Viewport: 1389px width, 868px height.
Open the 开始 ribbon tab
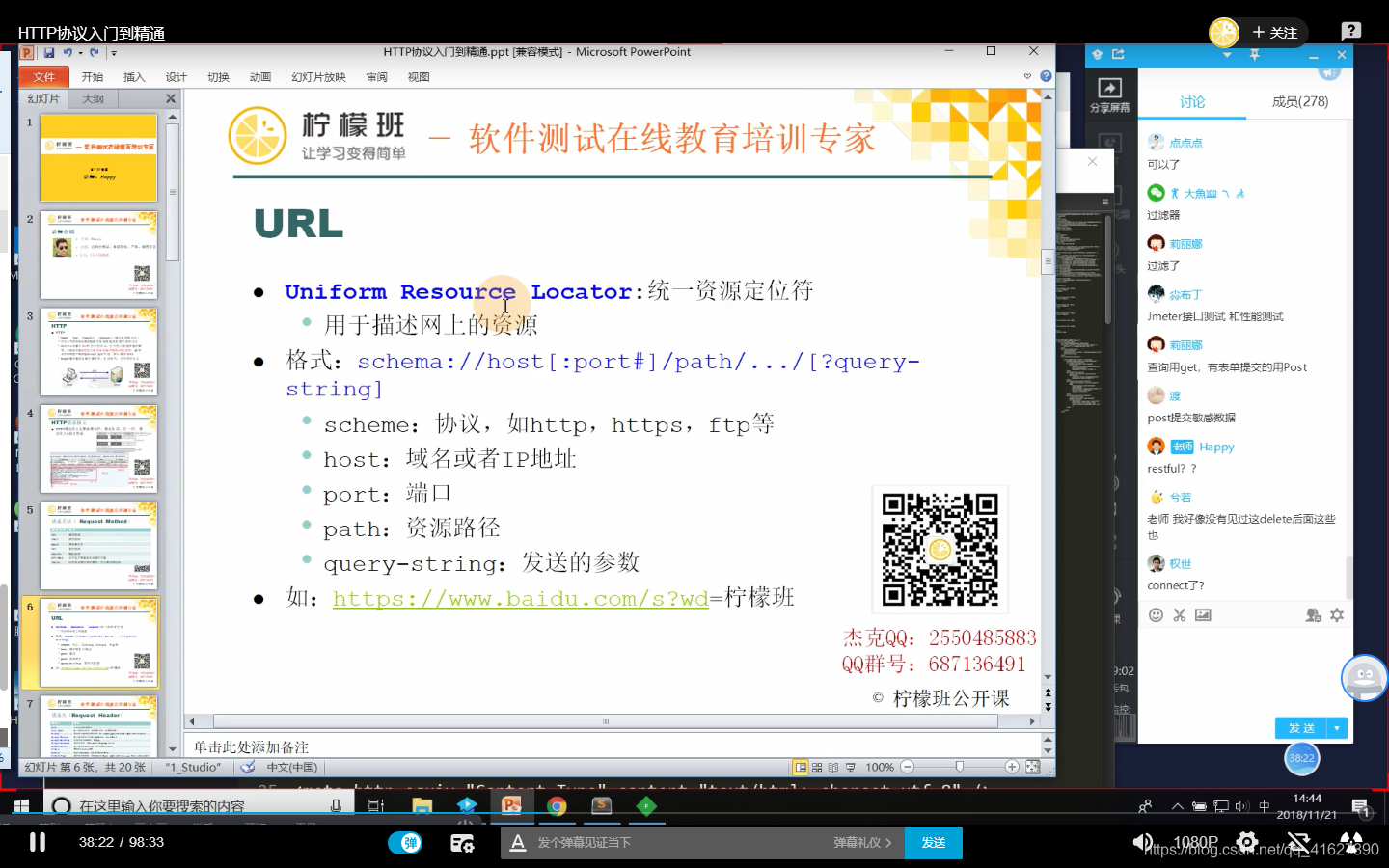pos(93,77)
